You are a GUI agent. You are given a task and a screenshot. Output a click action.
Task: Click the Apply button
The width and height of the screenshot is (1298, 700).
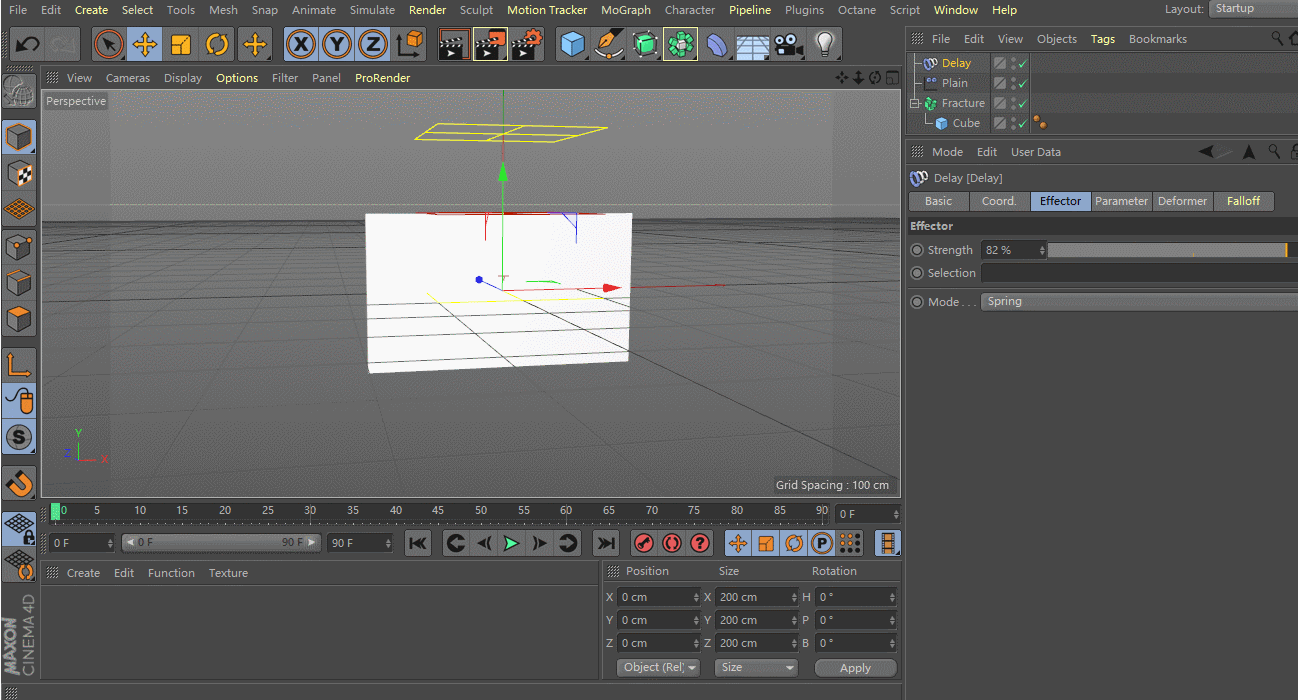tap(855, 668)
